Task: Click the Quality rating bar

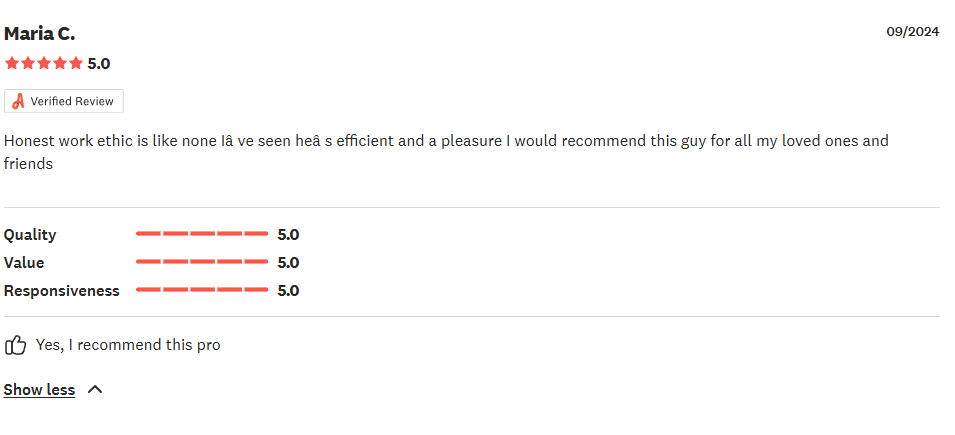Action: tap(202, 234)
